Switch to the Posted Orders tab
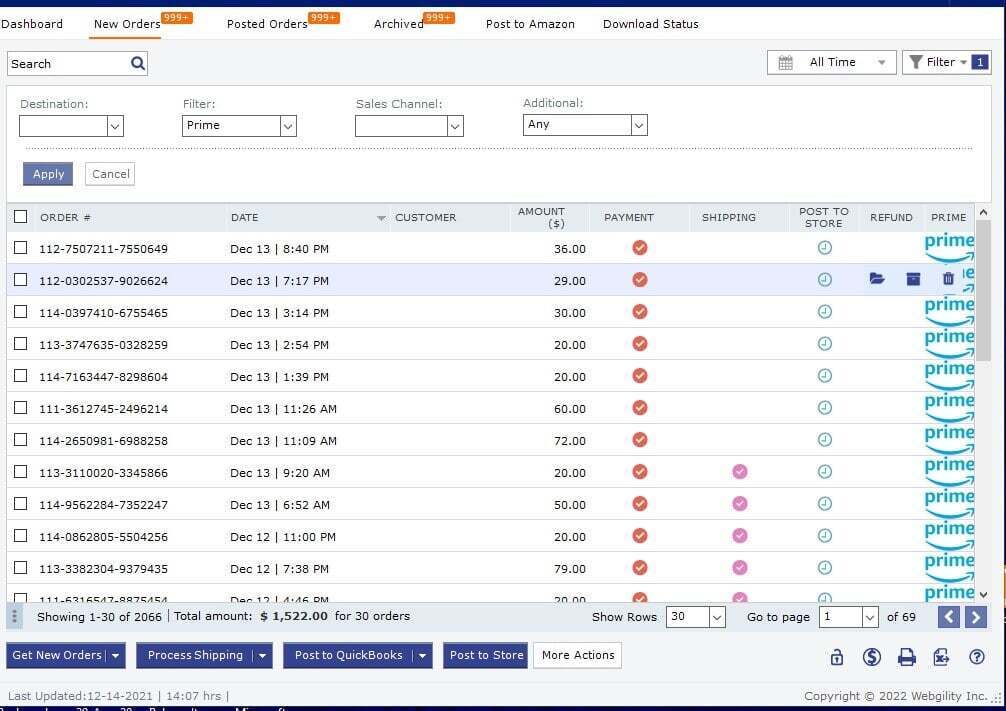Viewport: 1006px width, 711px height. click(267, 24)
